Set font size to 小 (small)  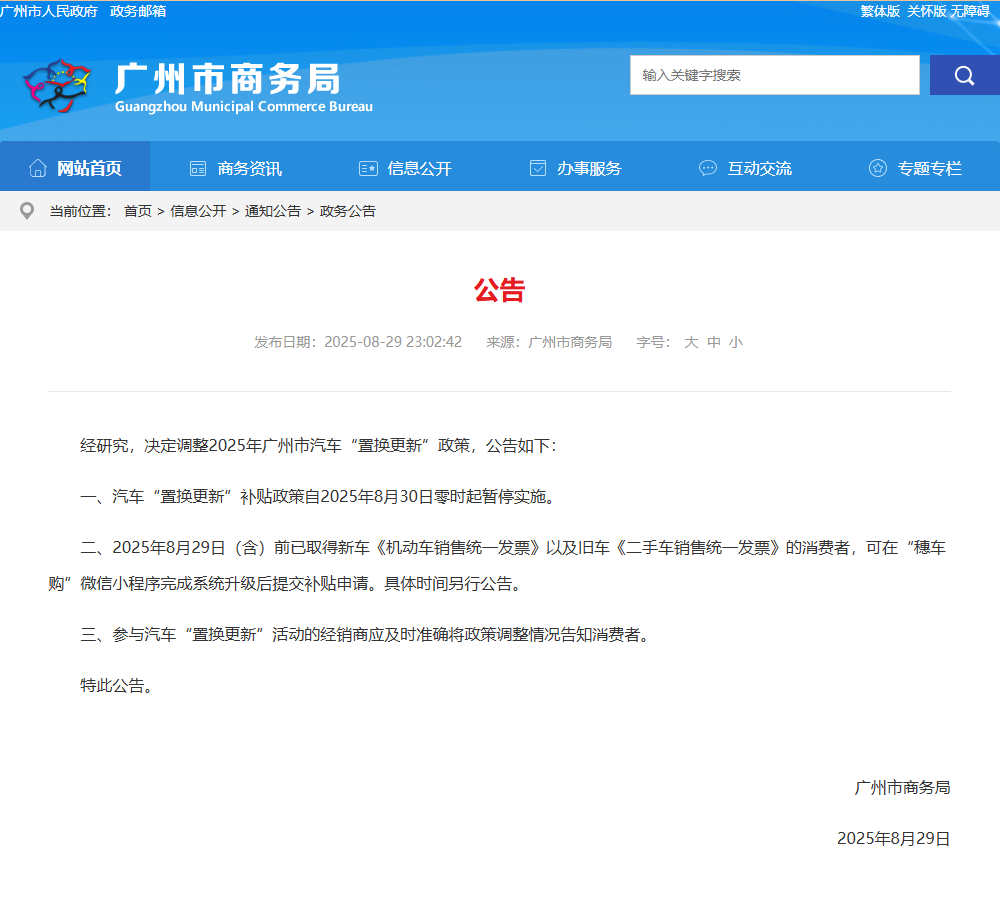[x=736, y=342]
